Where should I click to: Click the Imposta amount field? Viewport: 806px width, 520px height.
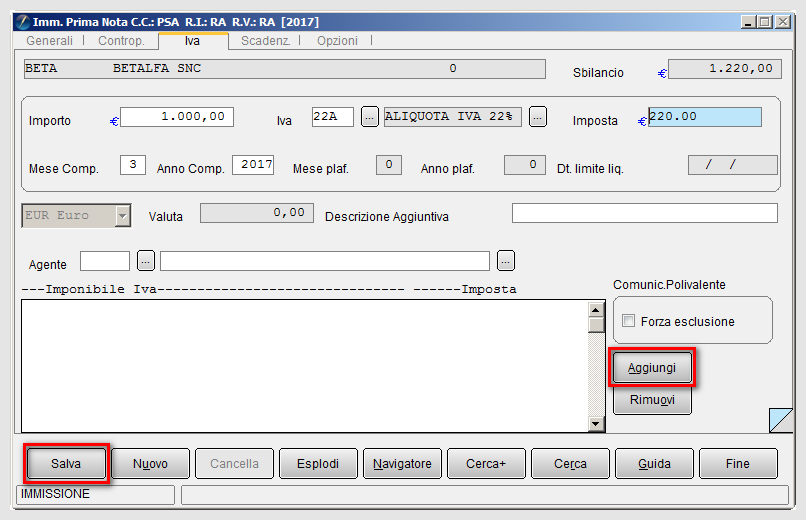click(705, 117)
